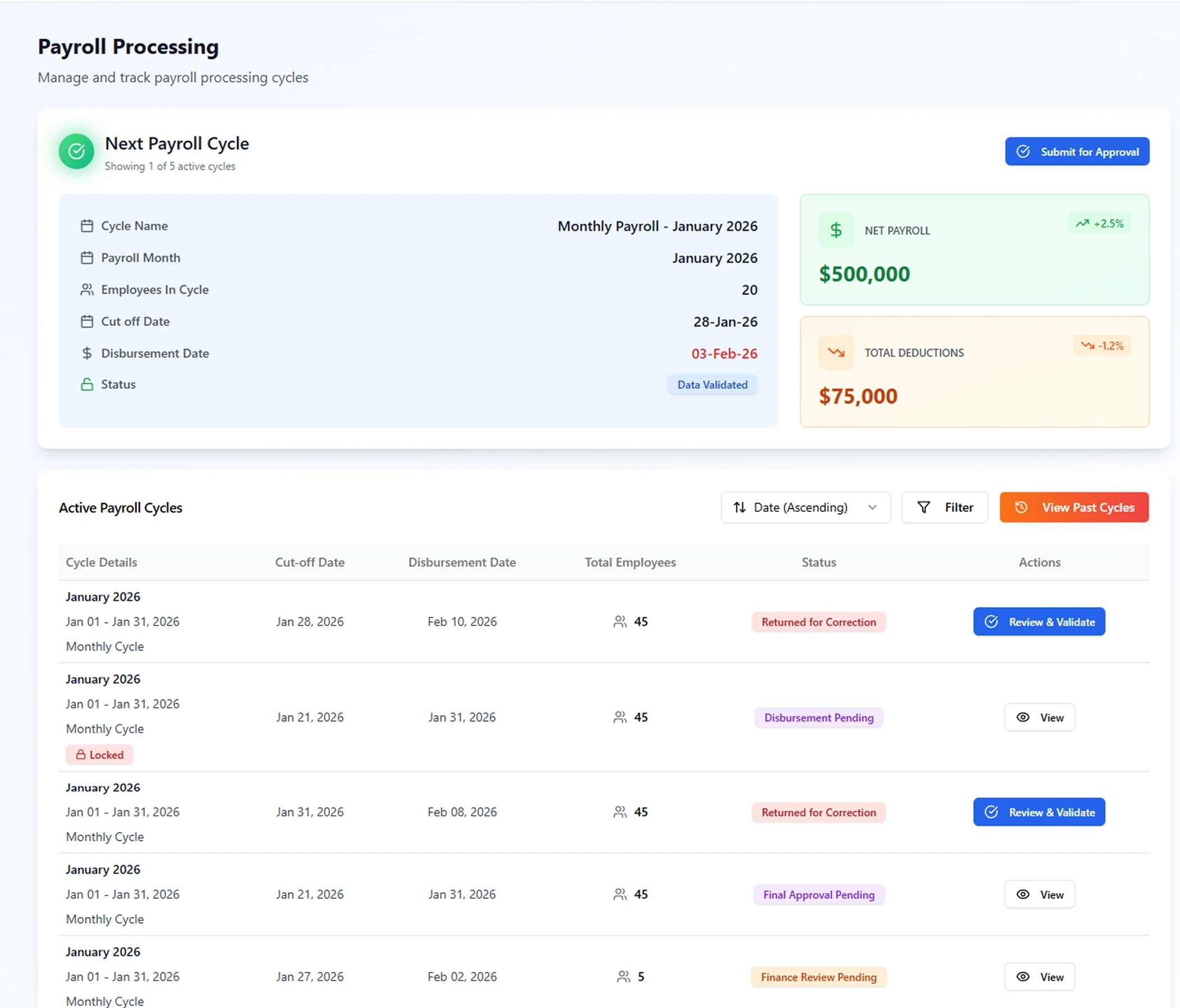Viewport: 1180px width, 1008px height.
Task: Submit the next payroll cycle for approval
Action: 1077,152
